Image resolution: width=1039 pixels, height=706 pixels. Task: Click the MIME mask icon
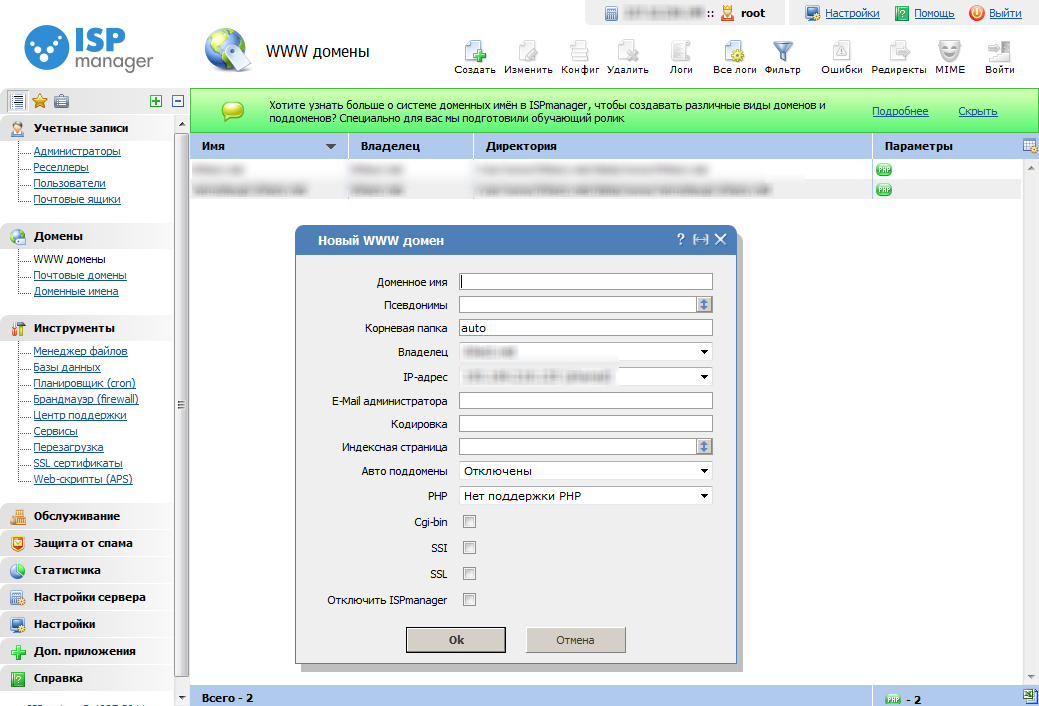(949, 52)
